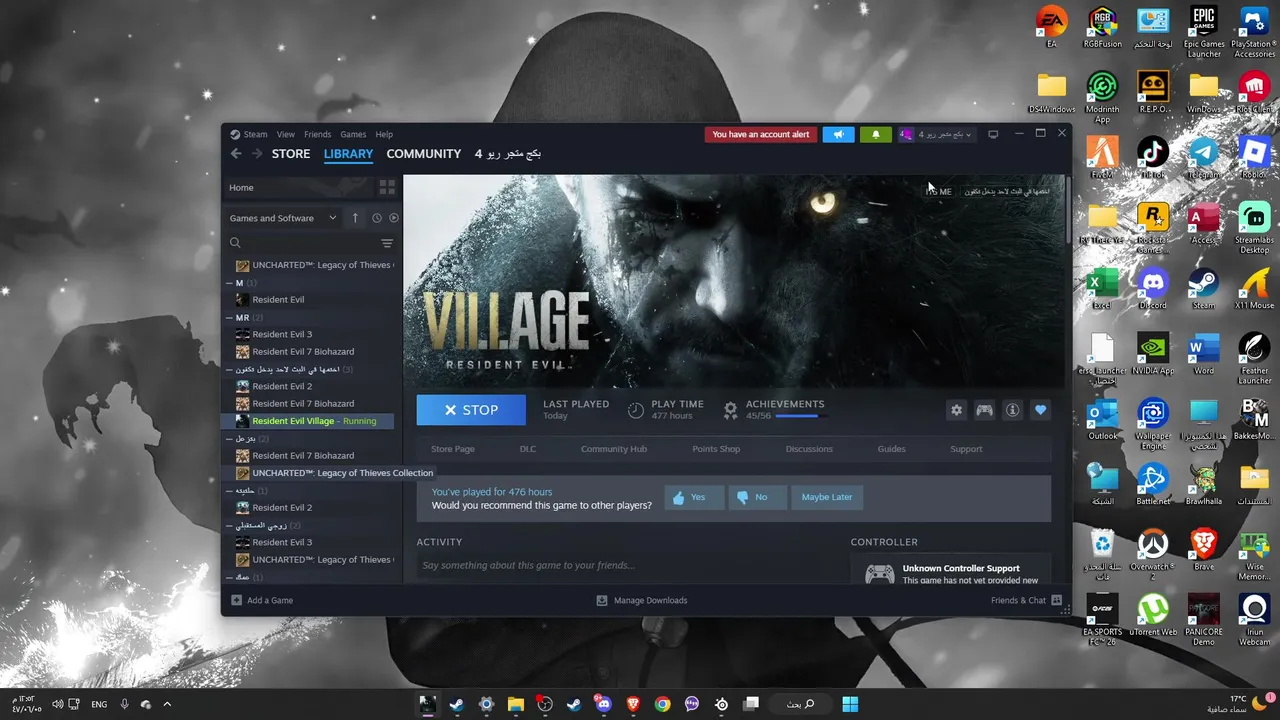Open the Support link
This screenshot has width=1280, height=720.
tap(966, 449)
